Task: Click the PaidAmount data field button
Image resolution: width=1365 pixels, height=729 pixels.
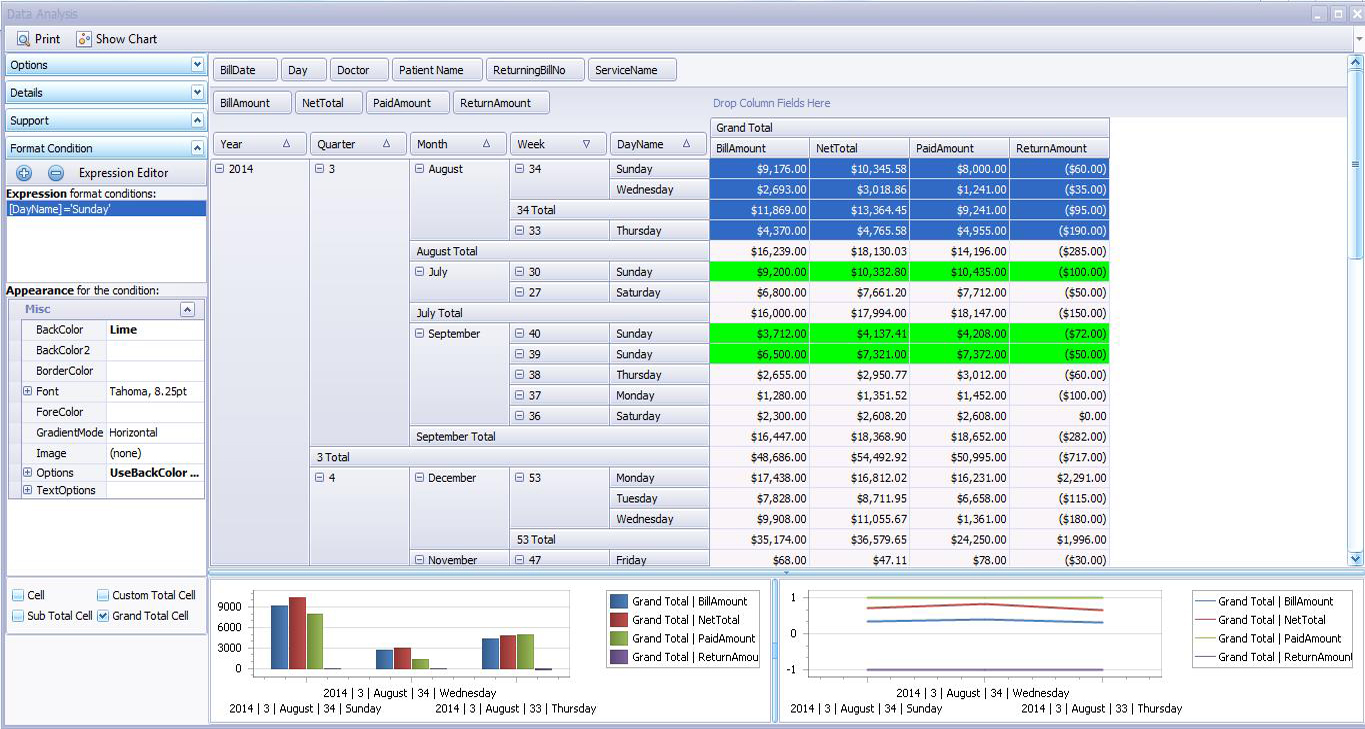Action: pyautogui.click(x=408, y=103)
